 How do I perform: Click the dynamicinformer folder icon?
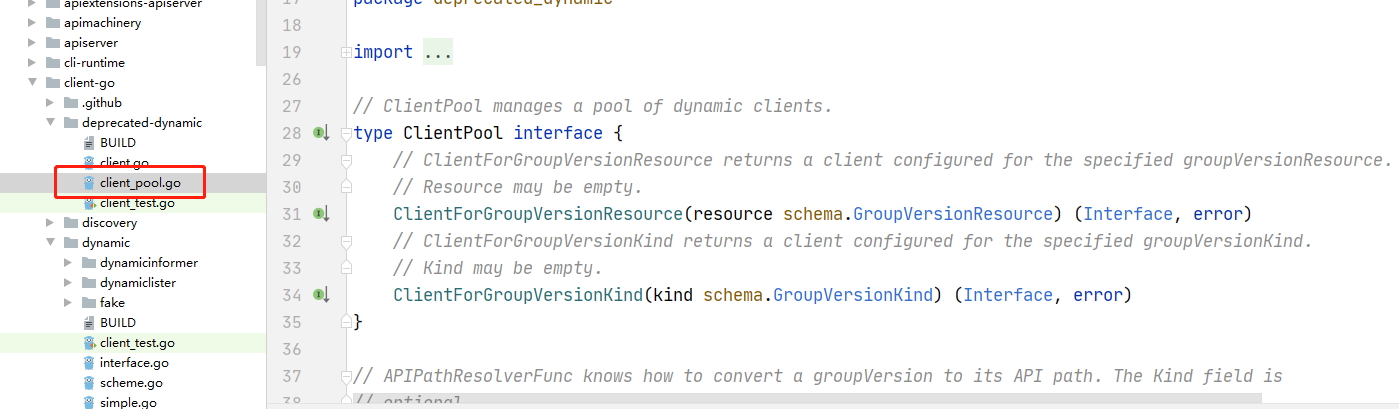point(88,263)
